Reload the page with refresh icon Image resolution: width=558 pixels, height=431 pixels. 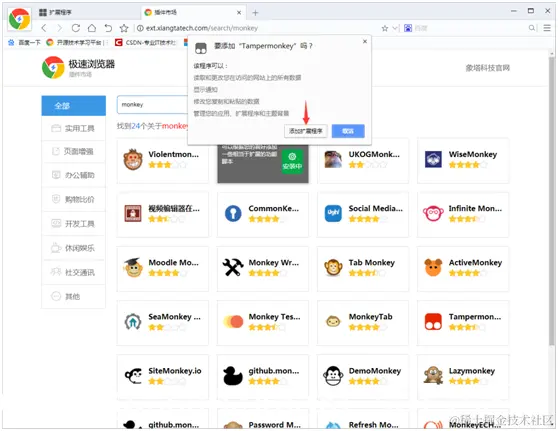click(x=75, y=28)
